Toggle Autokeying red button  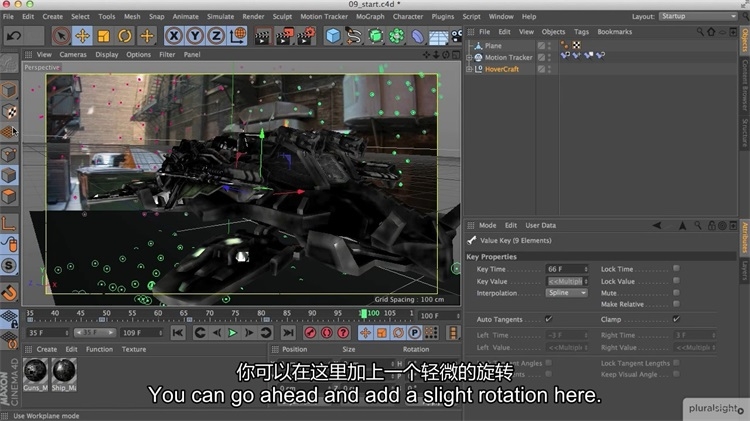tap(327, 332)
